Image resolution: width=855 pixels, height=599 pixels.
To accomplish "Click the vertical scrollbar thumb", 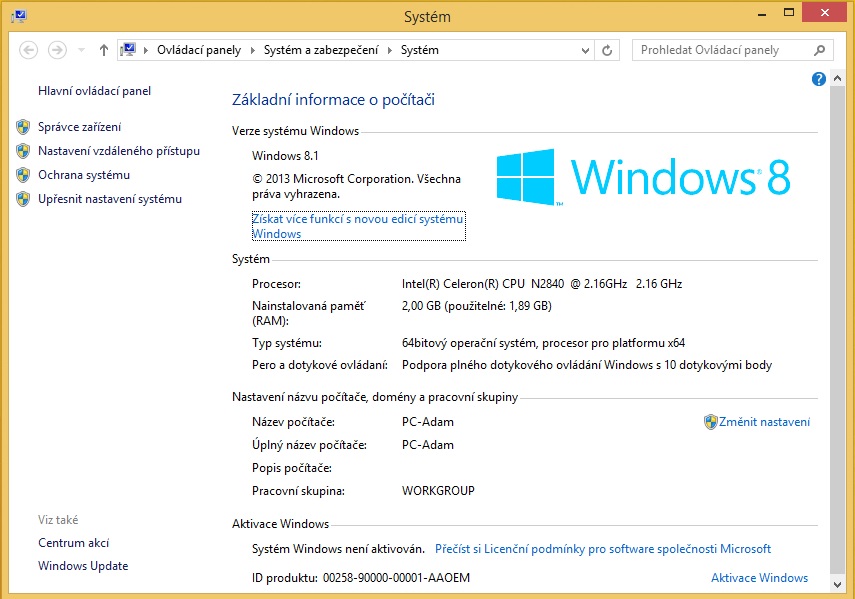I will (x=838, y=330).
